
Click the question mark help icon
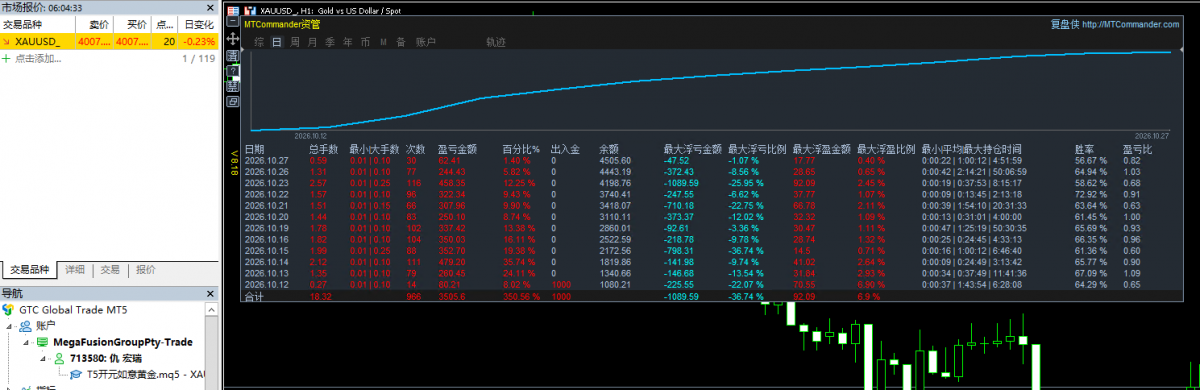tap(232, 70)
